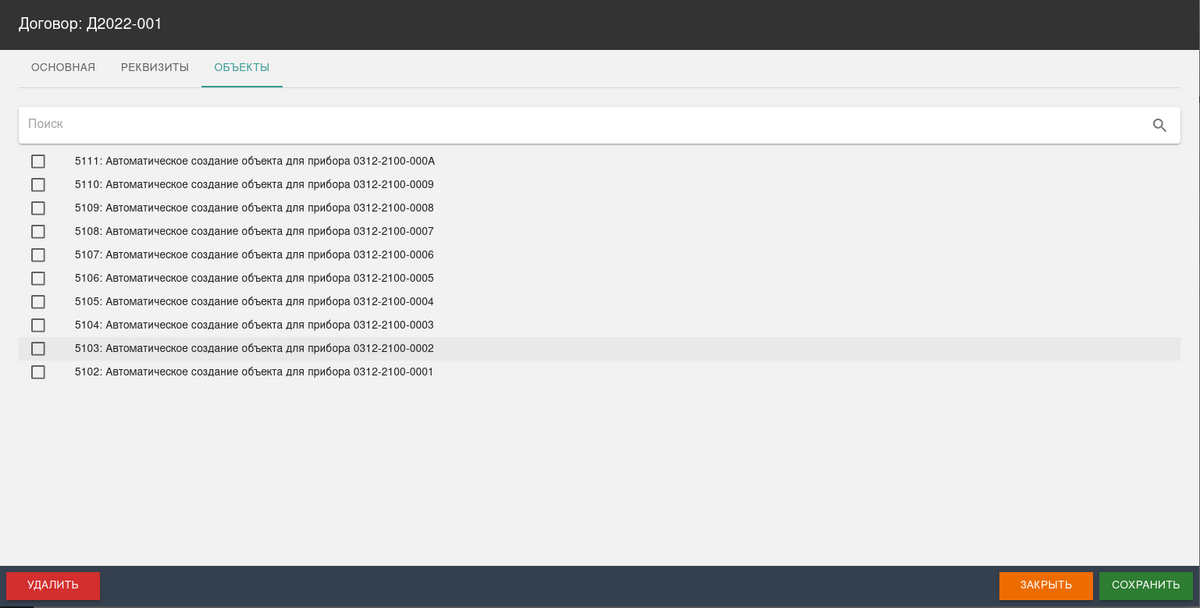Image resolution: width=1200 pixels, height=608 pixels.
Task: Click the search magnifier icon
Action: click(1159, 125)
